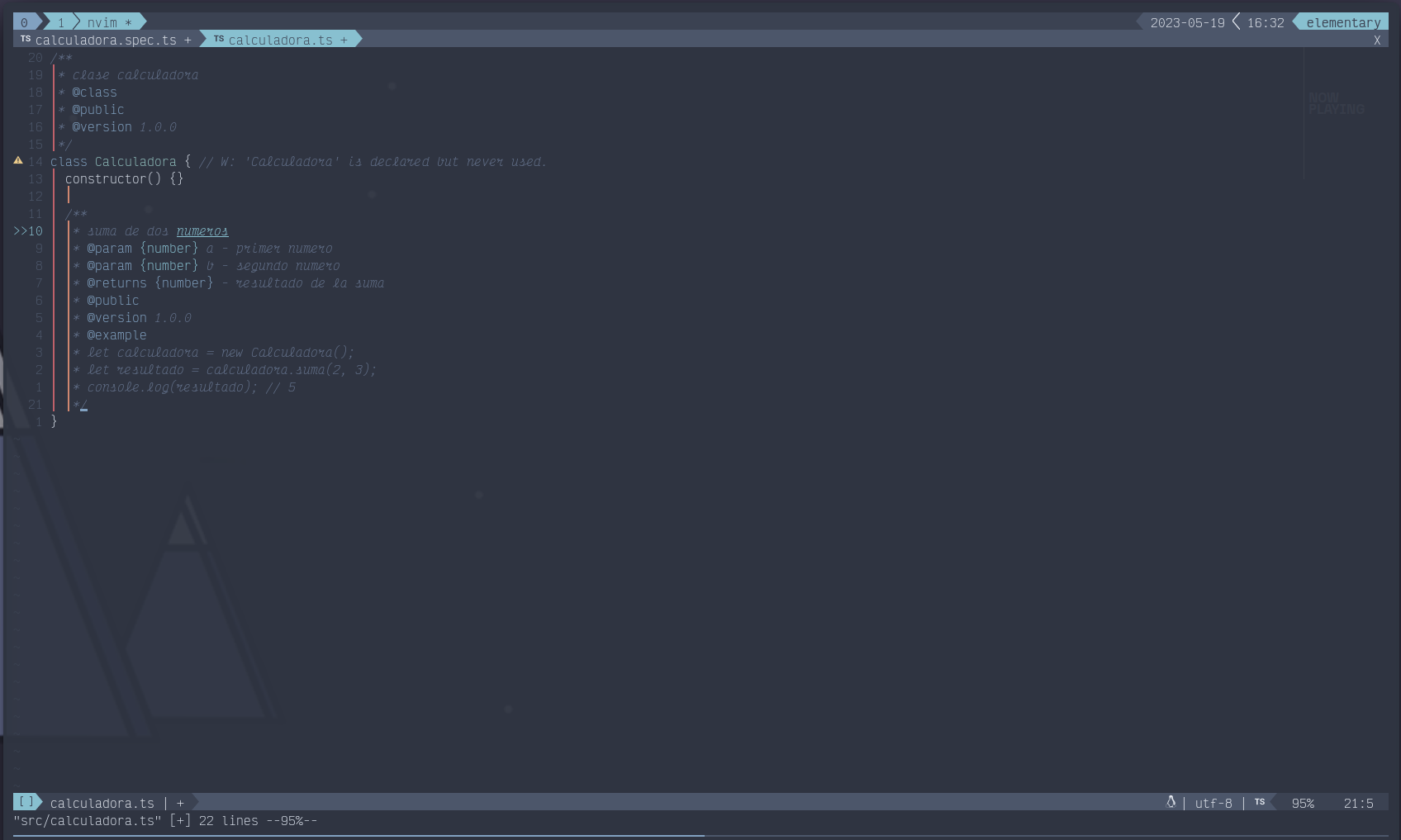This screenshot has width=1401, height=840.
Task: Click the TS filetype icon in status bar
Action: tap(1260, 802)
